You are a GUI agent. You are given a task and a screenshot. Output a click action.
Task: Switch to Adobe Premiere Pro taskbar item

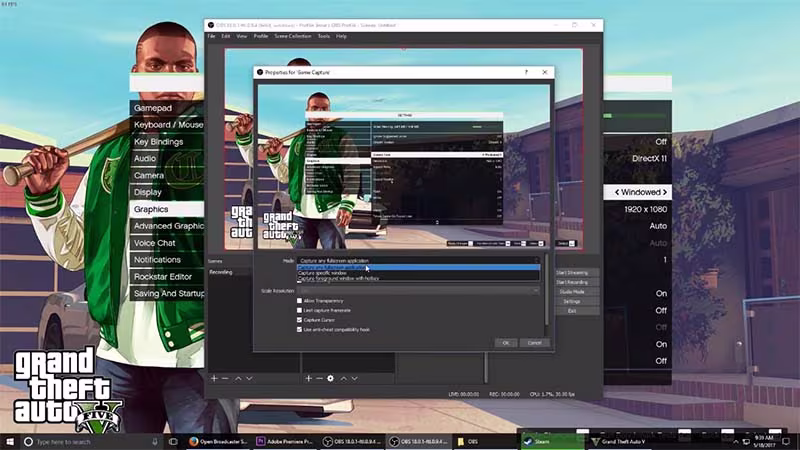point(285,441)
